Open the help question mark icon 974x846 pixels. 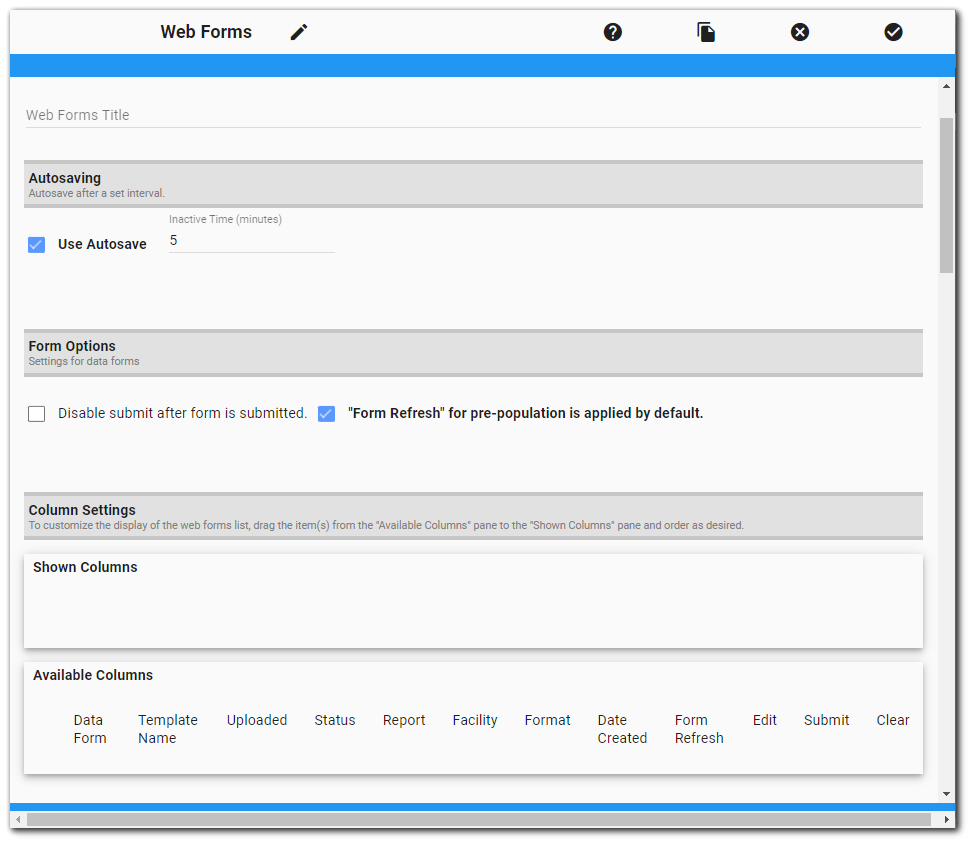(x=612, y=32)
